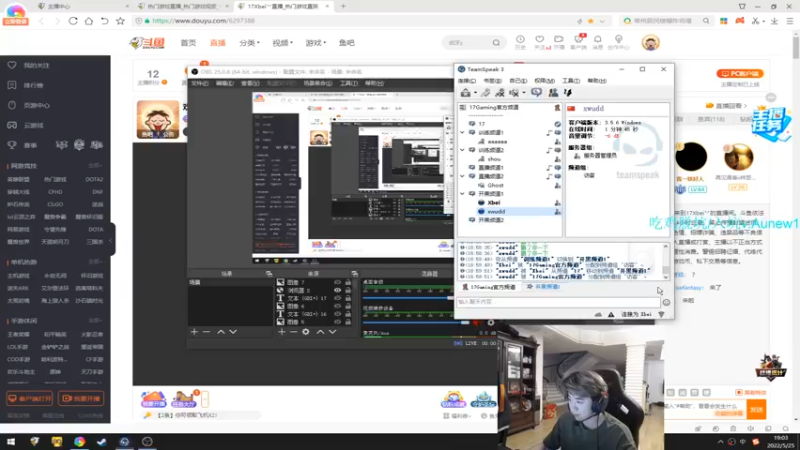Open Windows Start menu
This screenshot has height=450, width=800.
[11, 442]
